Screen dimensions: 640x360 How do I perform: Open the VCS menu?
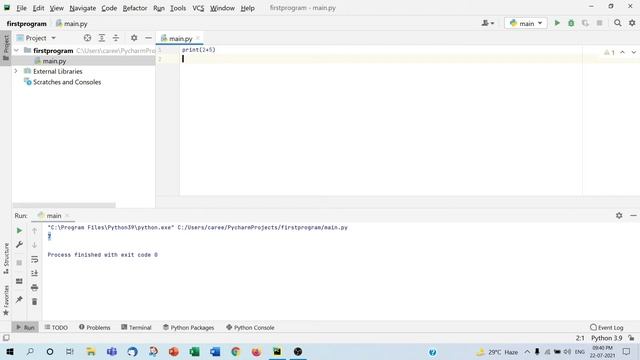point(198,8)
